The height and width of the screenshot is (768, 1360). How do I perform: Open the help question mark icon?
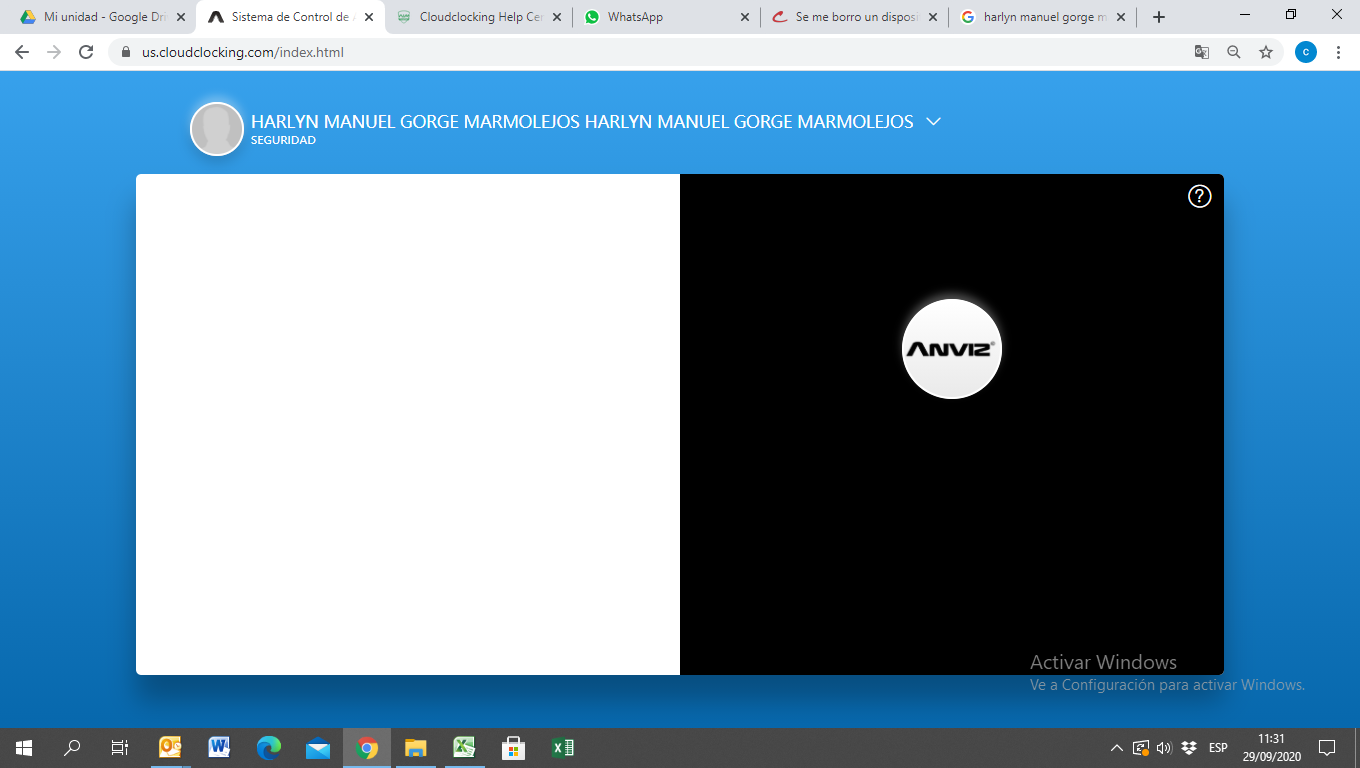(x=1199, y=196)
